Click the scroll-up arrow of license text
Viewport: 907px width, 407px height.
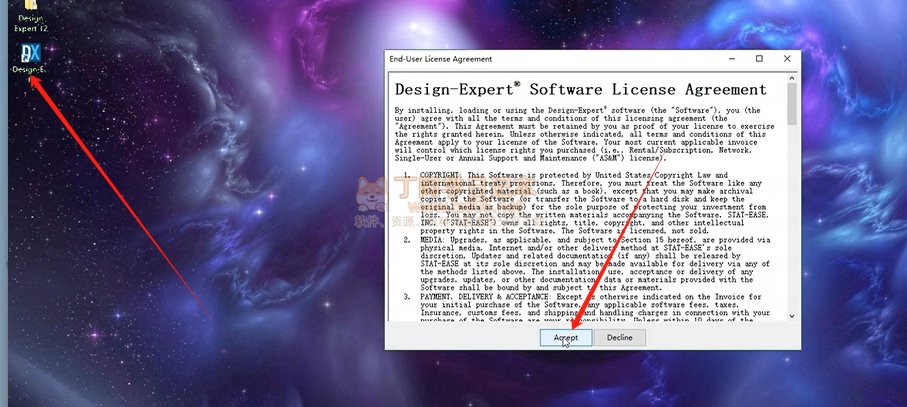pyautogui.click(x=792, y=77)
